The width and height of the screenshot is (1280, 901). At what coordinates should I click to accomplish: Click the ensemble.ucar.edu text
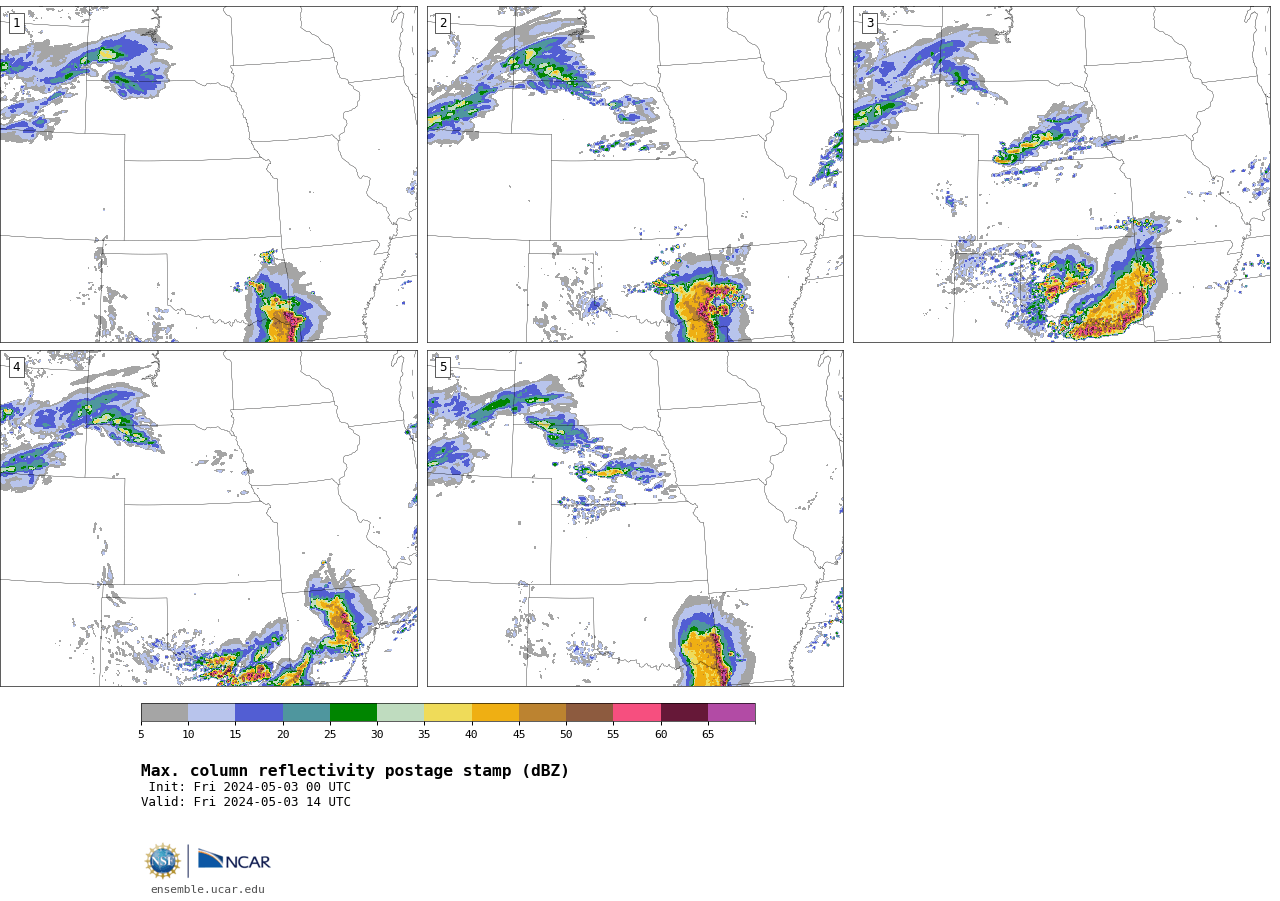tap(208, 889)
